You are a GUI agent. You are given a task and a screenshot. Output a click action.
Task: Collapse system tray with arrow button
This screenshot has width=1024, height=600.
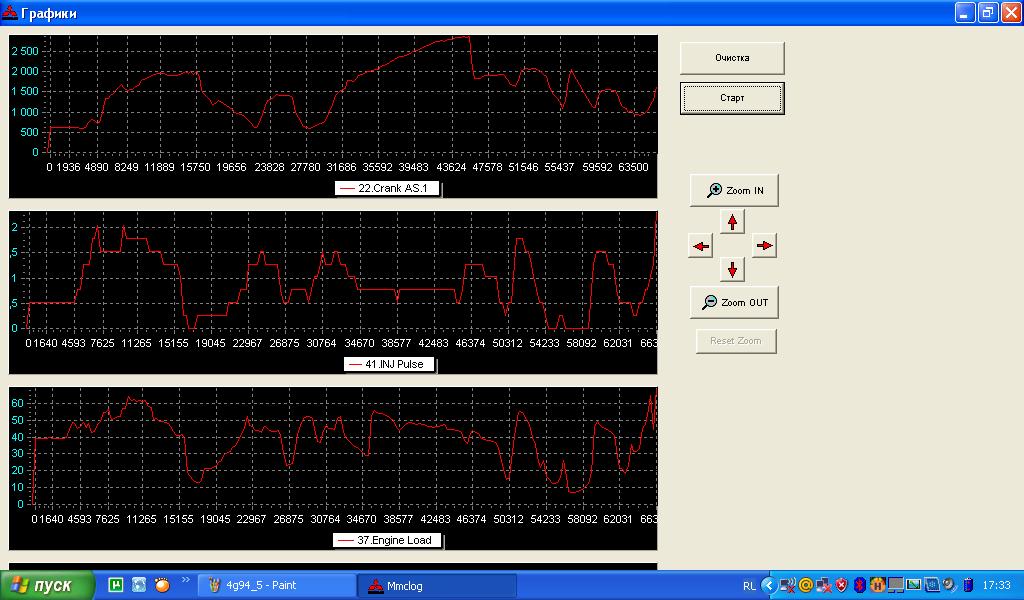coord(769,586)
